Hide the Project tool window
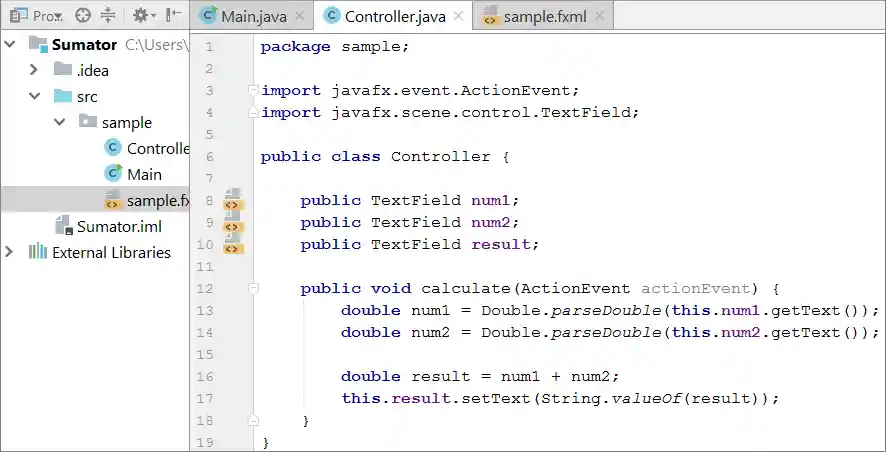This screenshot has height=452, width=886. tap(173, 15)
